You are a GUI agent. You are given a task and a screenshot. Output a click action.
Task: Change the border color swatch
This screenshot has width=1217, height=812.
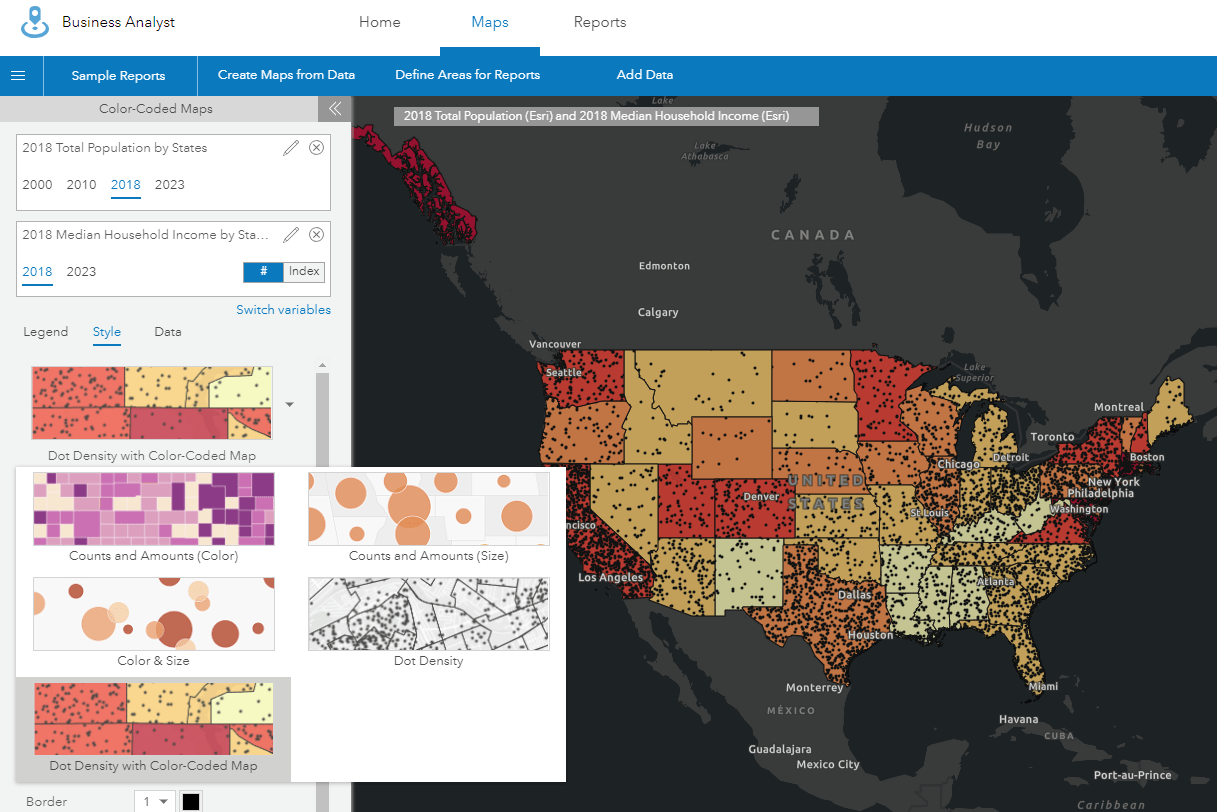[x=190, y=800]
